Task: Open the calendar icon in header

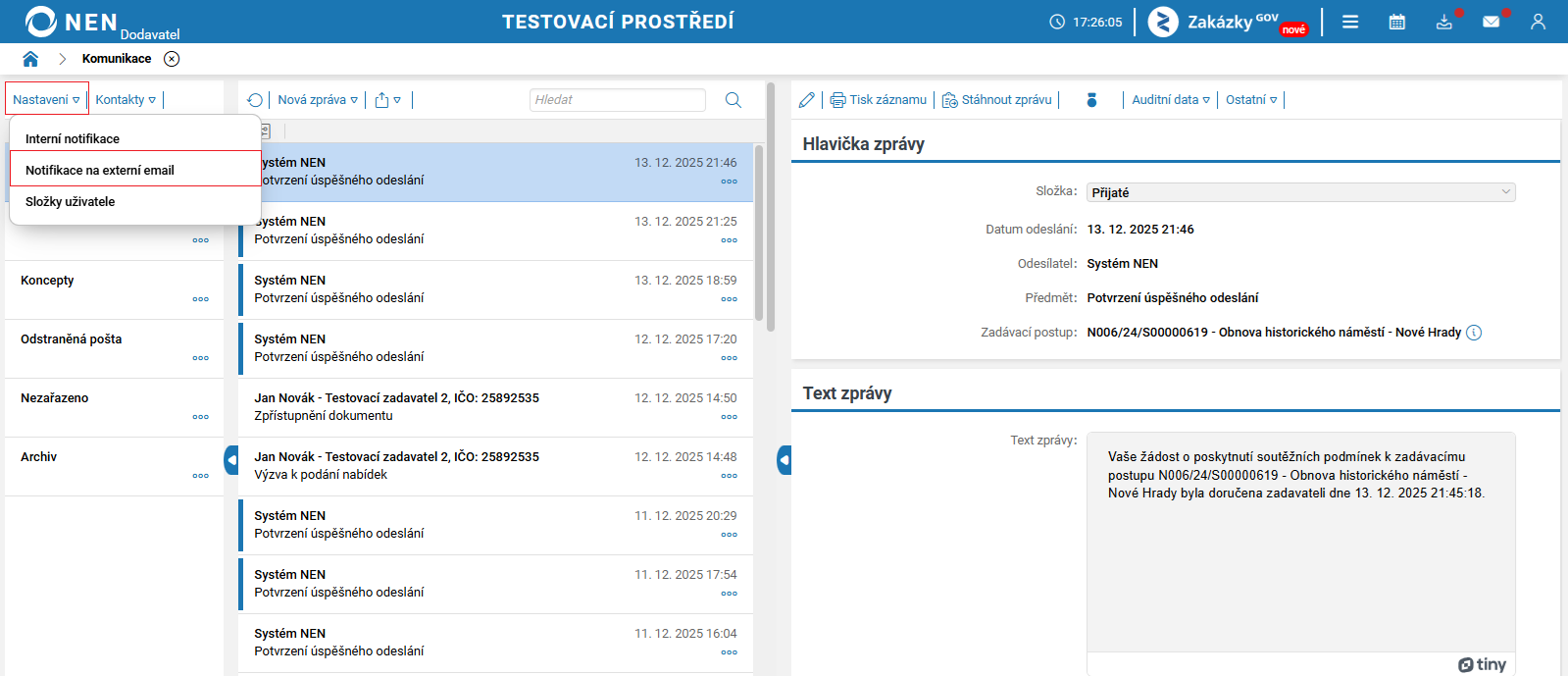Action: (1397, 22)
